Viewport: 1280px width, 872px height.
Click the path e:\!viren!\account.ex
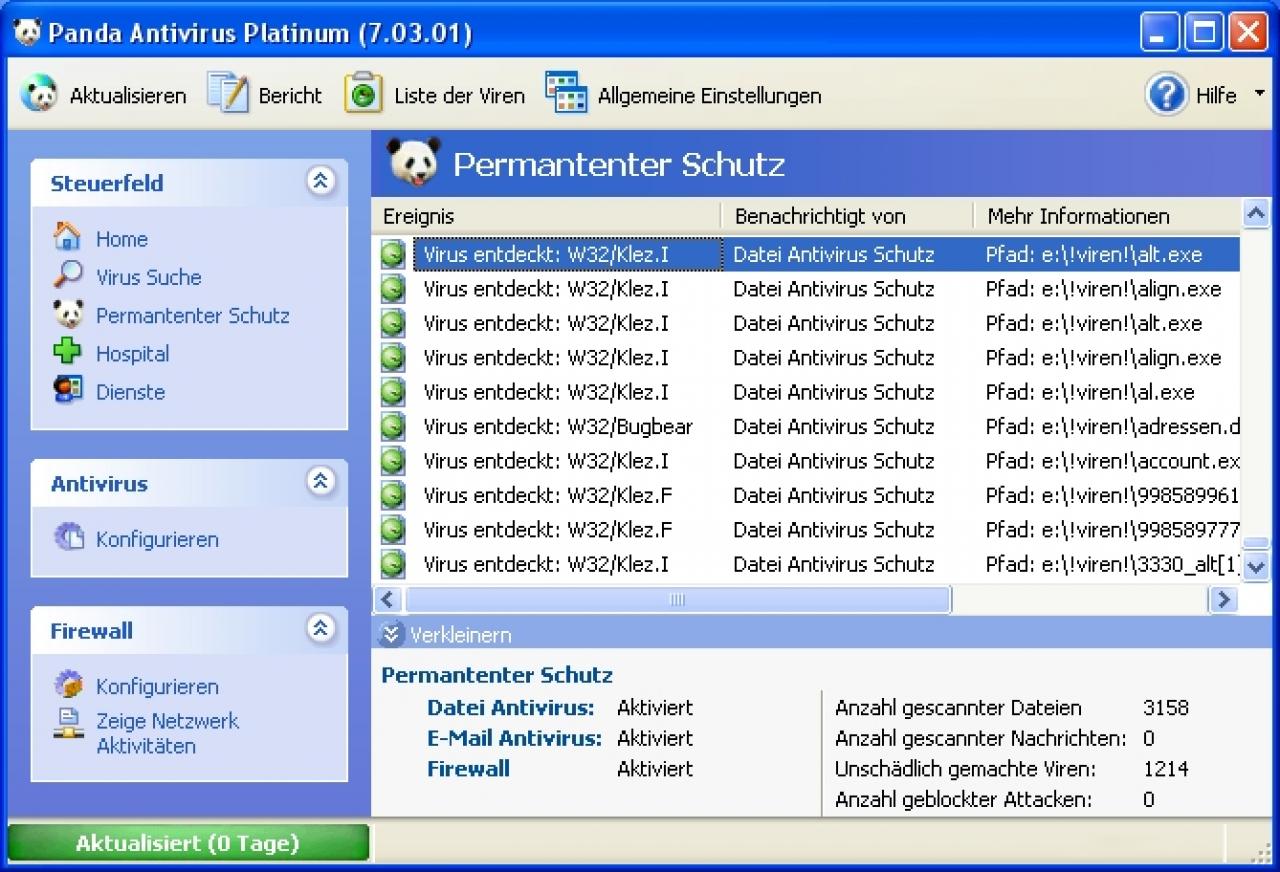point(1113,461)
